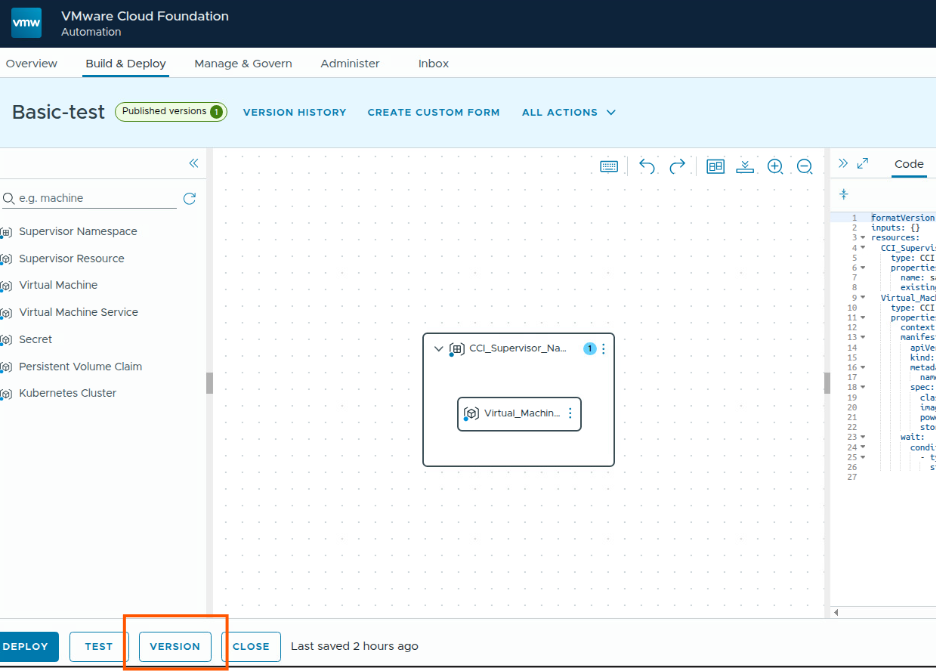936x671 pixels.
Task: Click the VERSION button
Action: click(175, 646)
